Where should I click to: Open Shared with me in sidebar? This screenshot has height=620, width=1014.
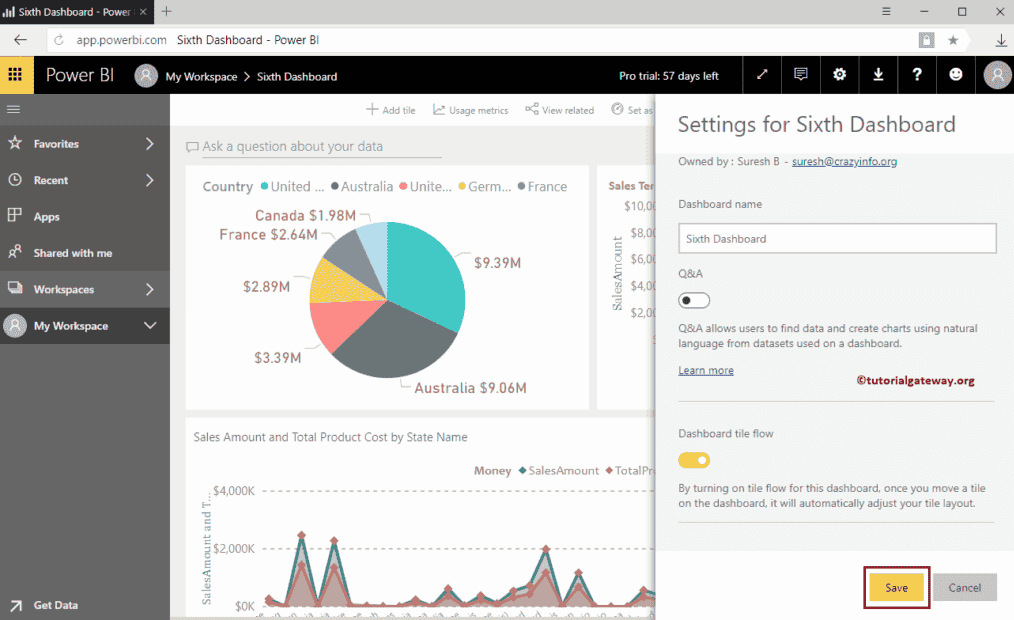coord(72,253)
